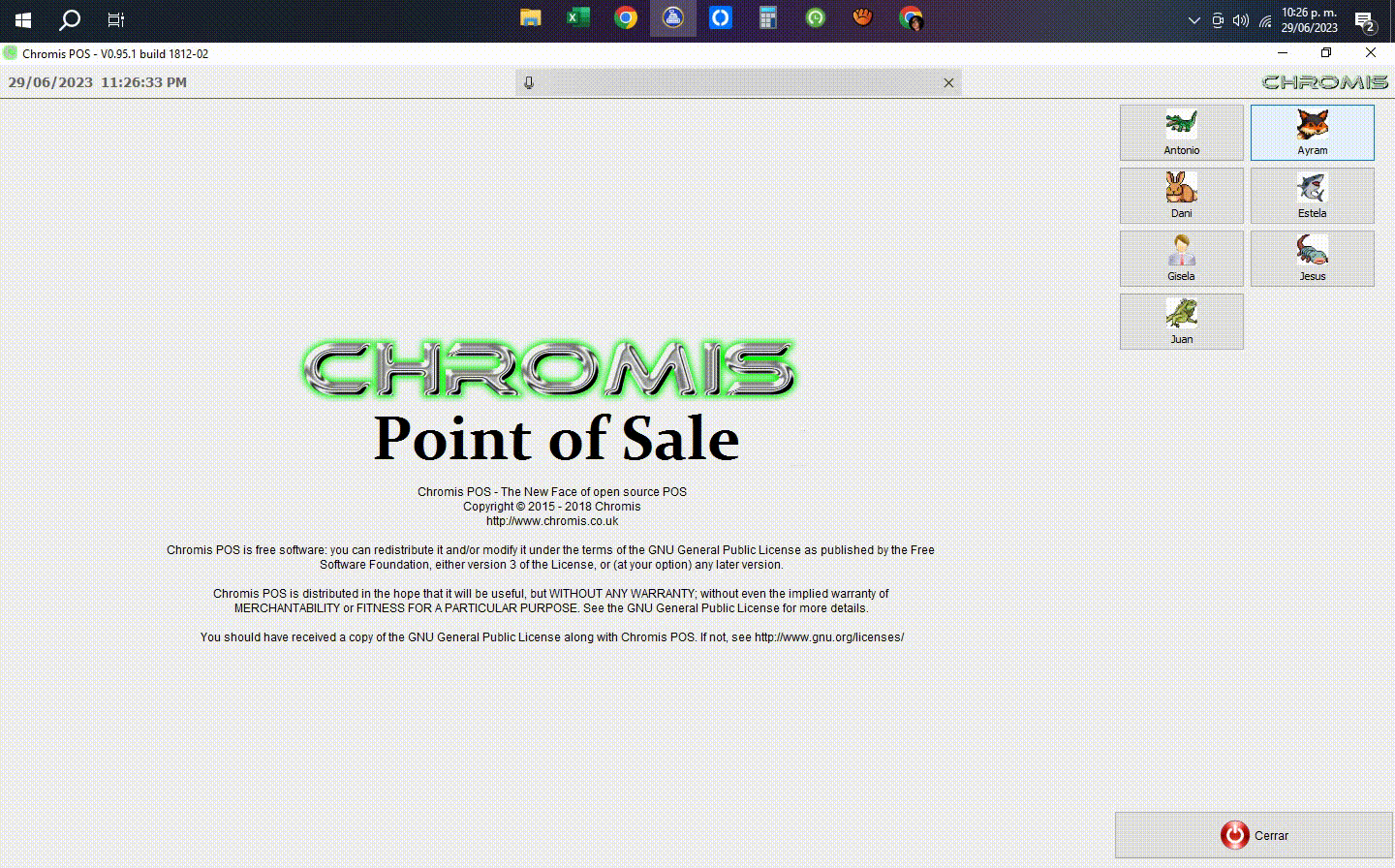The width and height of the screenshot is (1395, 868).
Task: Close the Chromis POS window
Action: point(1370,53)
